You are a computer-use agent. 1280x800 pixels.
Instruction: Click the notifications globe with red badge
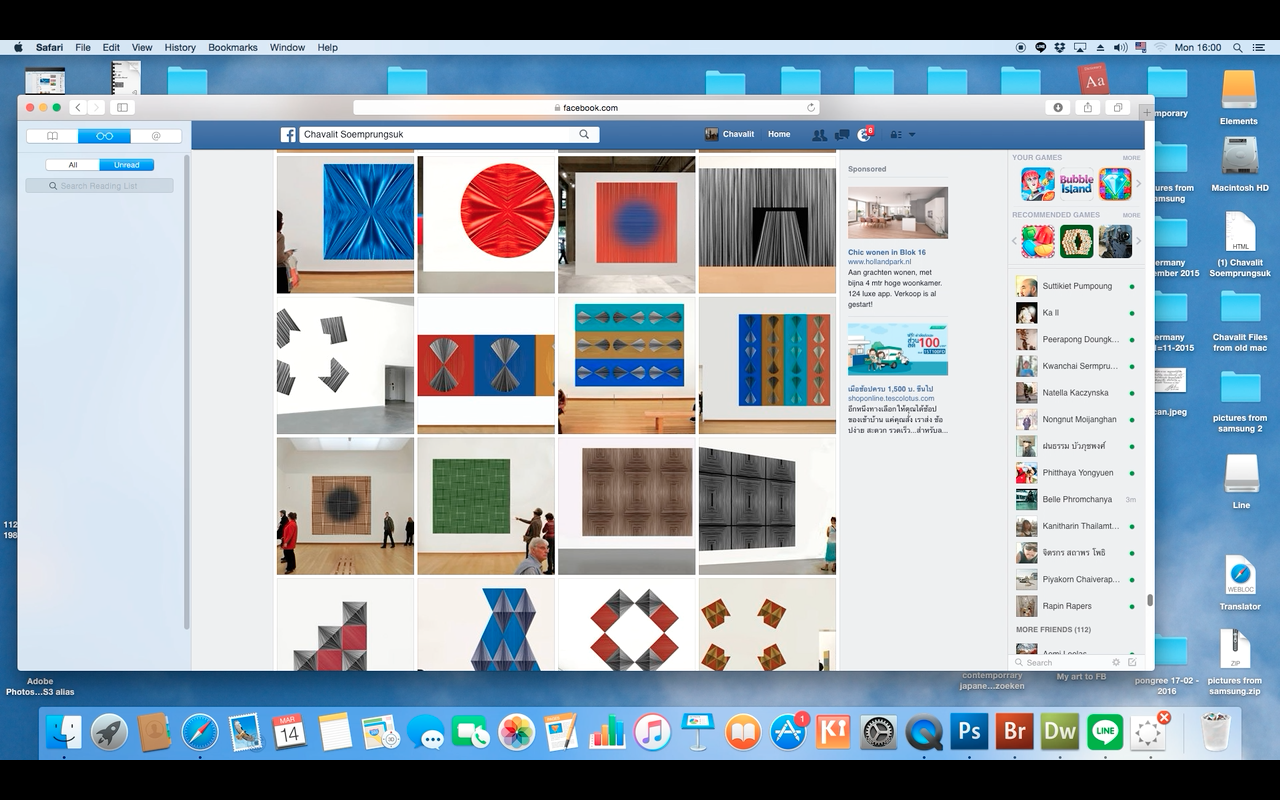pos(865,135)
